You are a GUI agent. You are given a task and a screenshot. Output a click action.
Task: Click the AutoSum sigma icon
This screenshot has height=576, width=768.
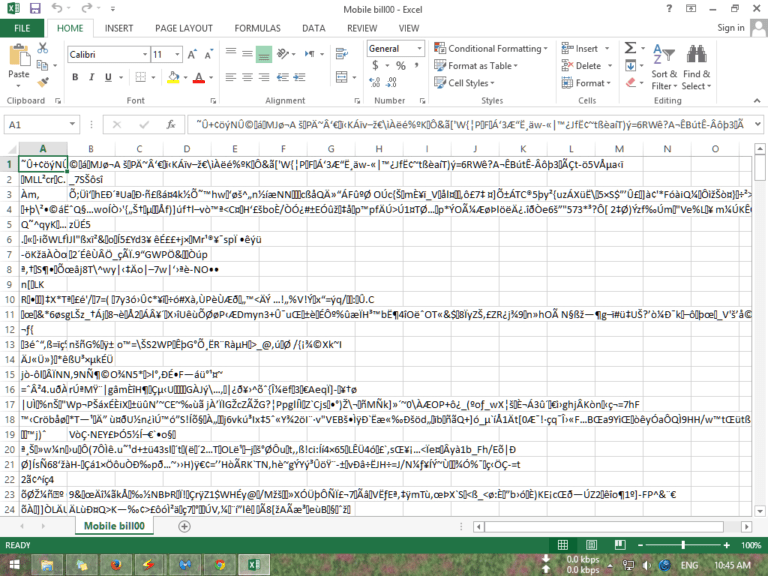[630, 48]
